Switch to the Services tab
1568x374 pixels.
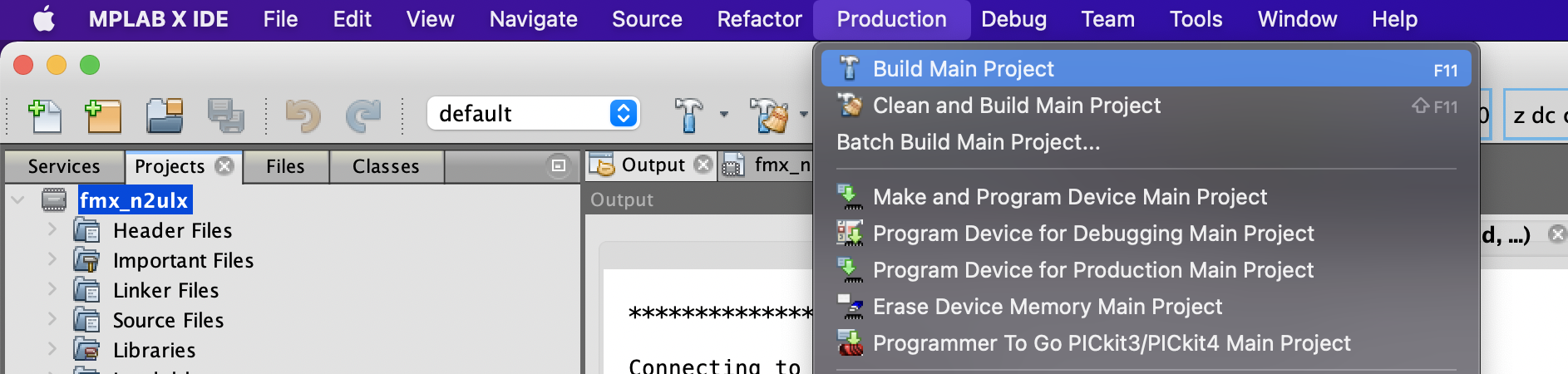click(x=64, y=166)
